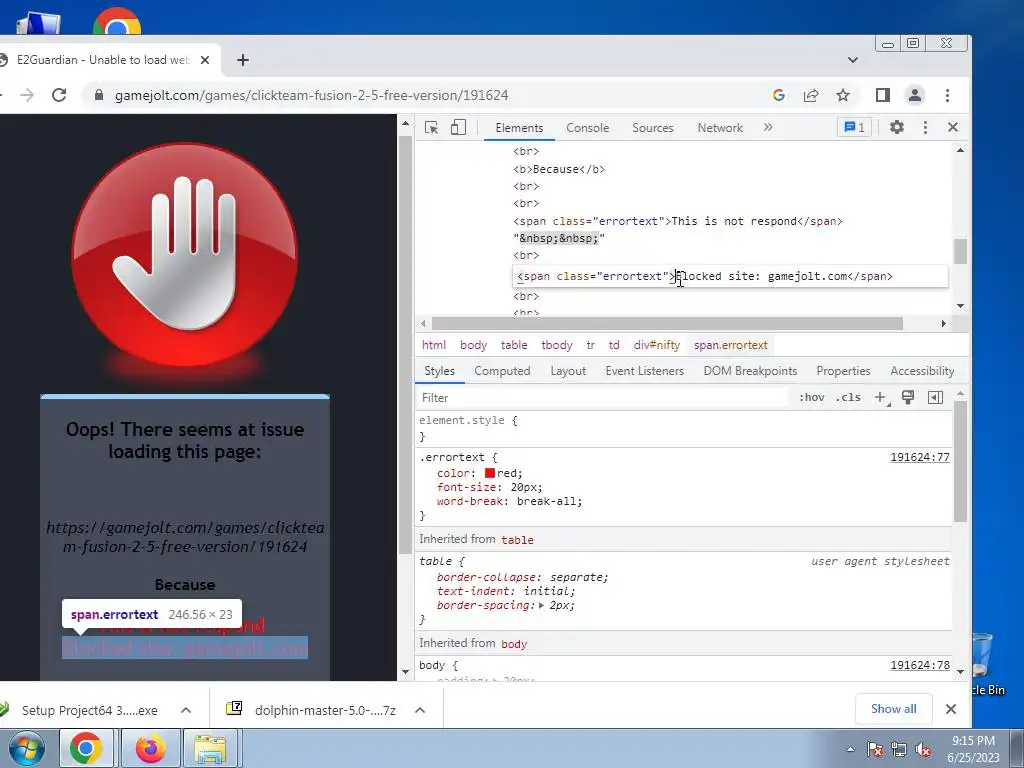Switch to the Network tab
This screenshot has height=768, width=1024.
720,128
